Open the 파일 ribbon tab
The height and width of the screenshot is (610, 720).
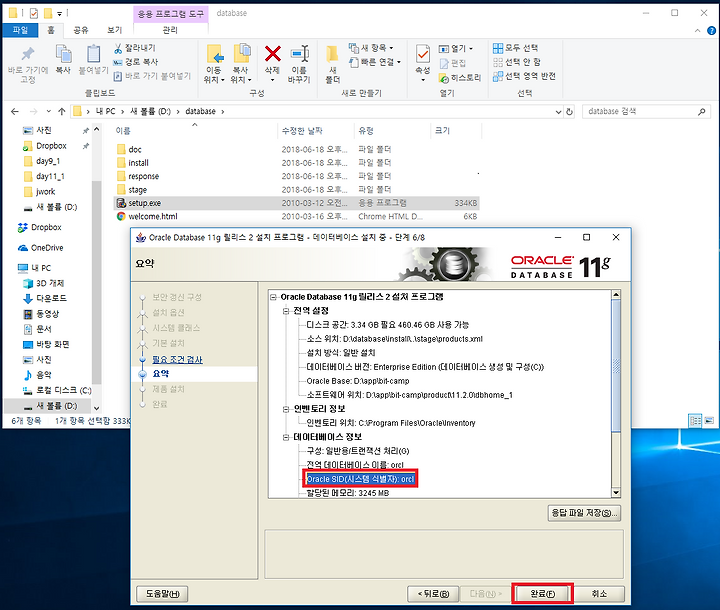[x=20, y=30]
